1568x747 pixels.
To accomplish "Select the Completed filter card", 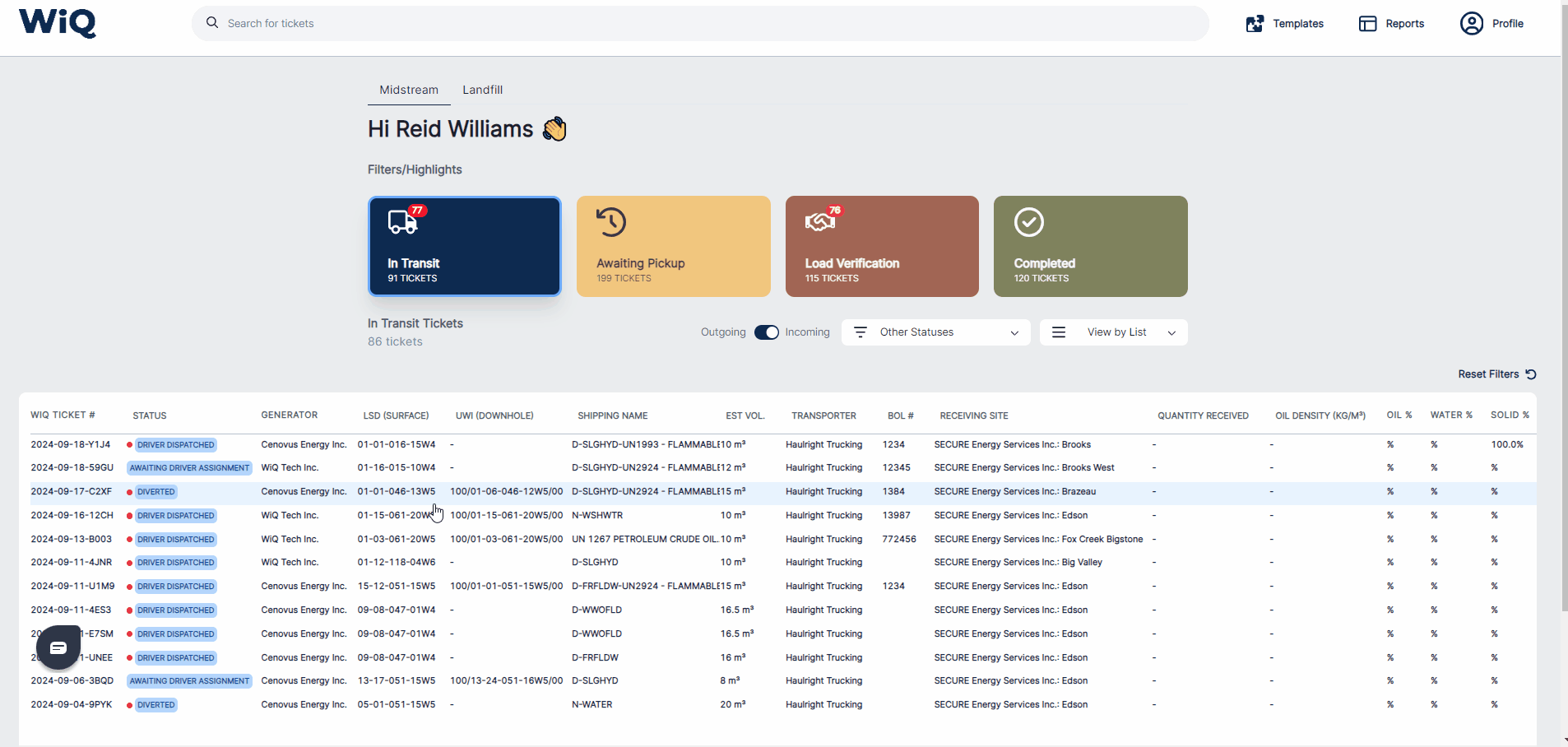I will pos(1091,246).
